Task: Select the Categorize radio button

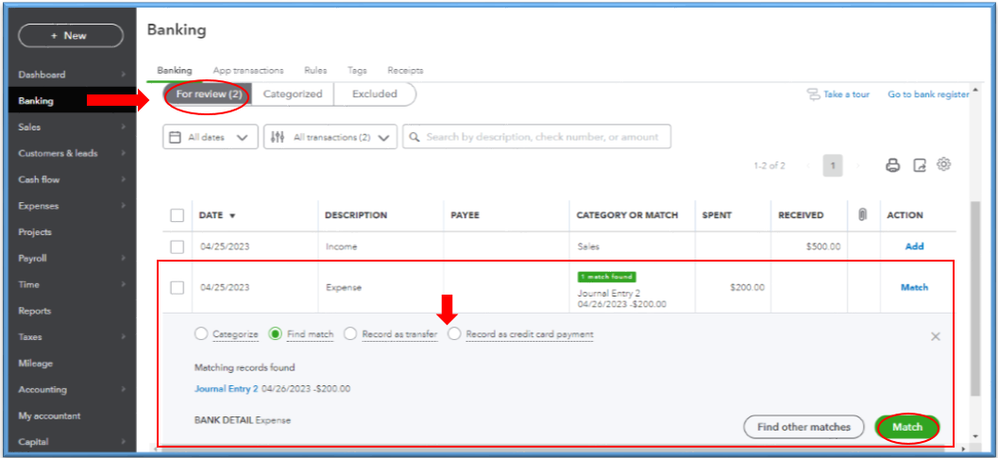Action: point(201,334)
